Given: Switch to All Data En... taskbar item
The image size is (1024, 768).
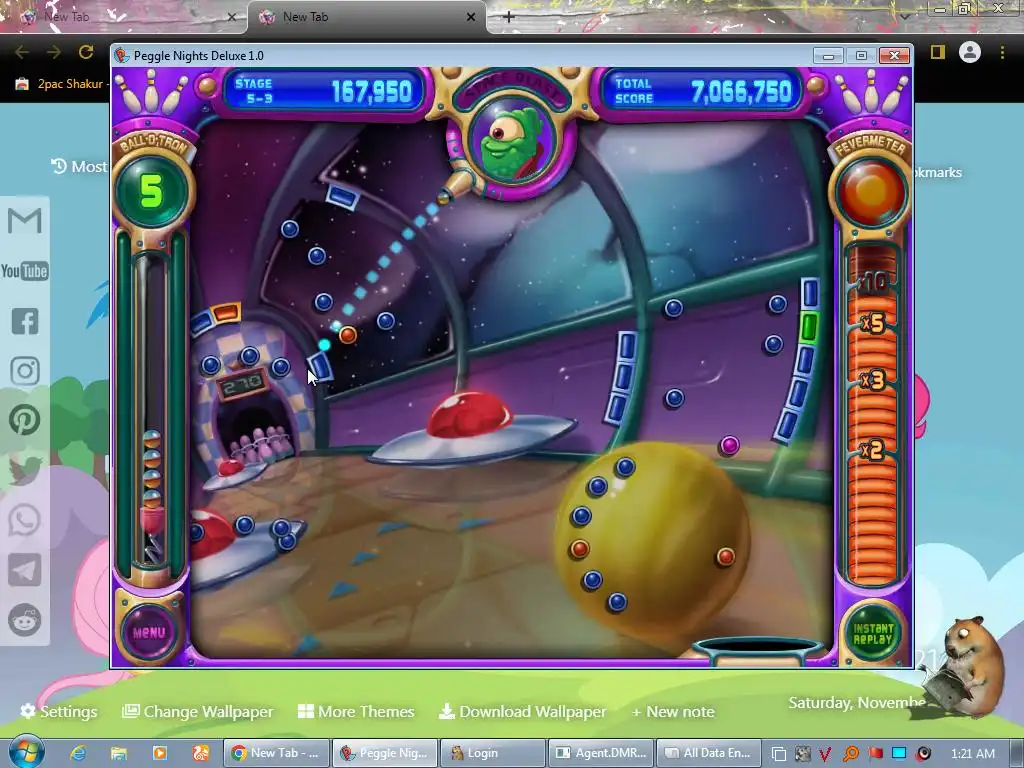Looking at the screenshot, I should [x=709, y=753].
